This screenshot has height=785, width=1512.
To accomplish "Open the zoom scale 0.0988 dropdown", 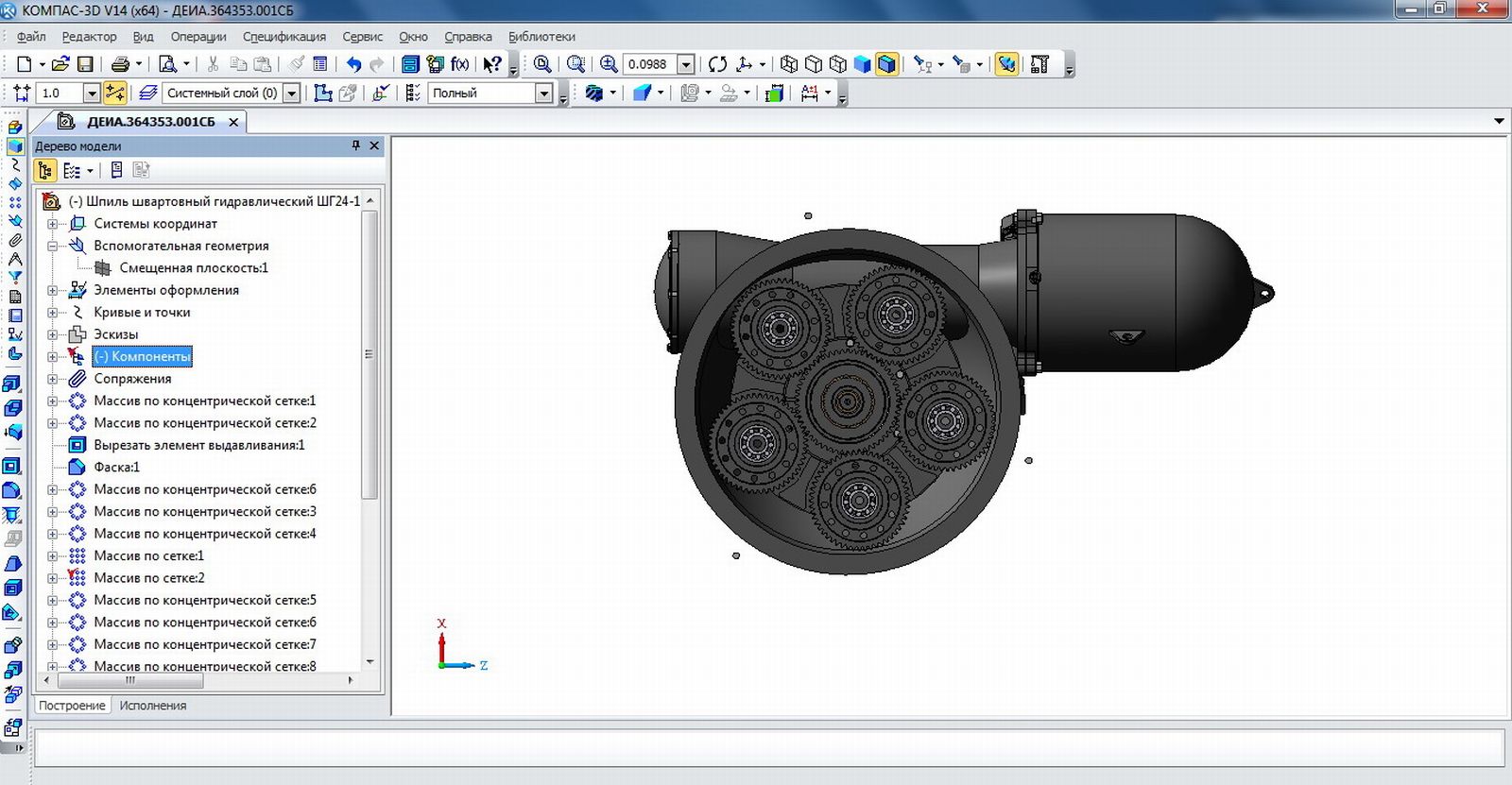I will (x=686, y=64).
